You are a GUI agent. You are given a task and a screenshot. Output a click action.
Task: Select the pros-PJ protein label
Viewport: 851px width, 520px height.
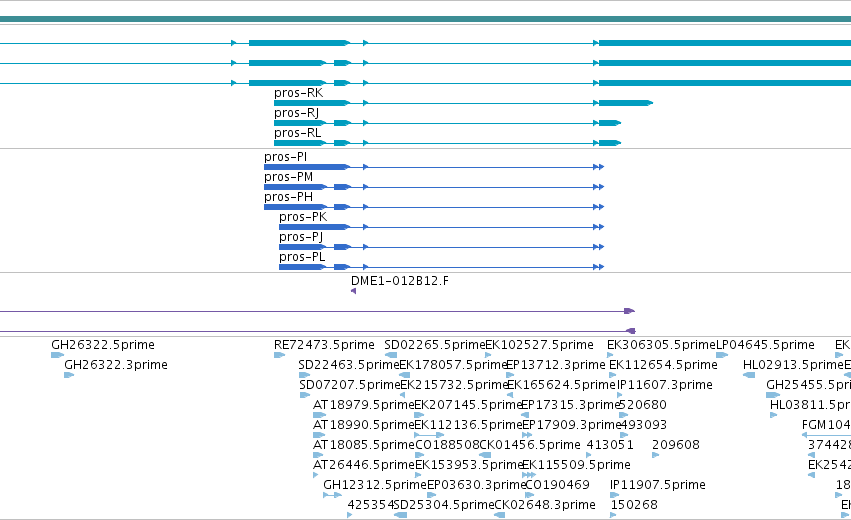pyautogui.click(x=301, y=237)
